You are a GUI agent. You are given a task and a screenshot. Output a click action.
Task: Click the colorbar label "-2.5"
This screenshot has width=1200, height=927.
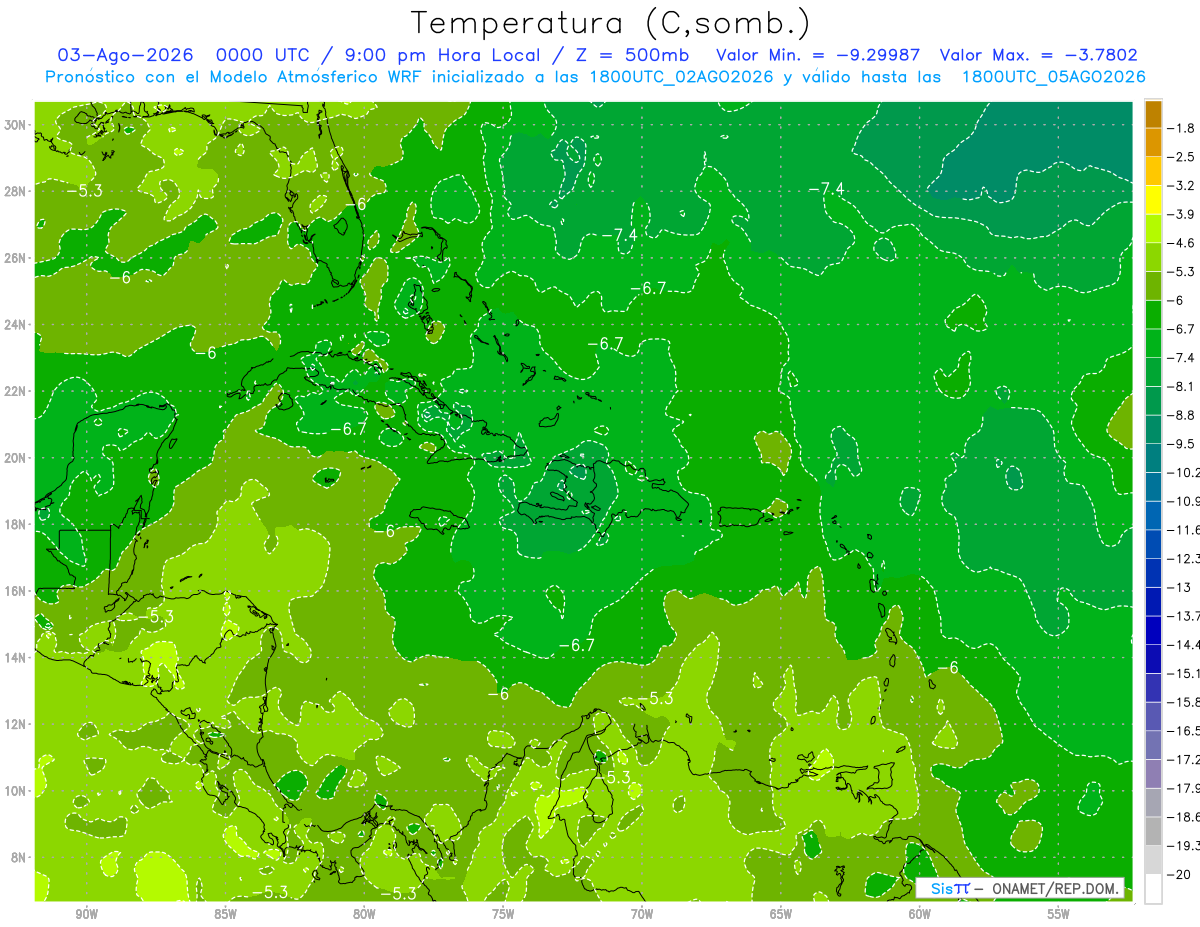pos(1181,157)
